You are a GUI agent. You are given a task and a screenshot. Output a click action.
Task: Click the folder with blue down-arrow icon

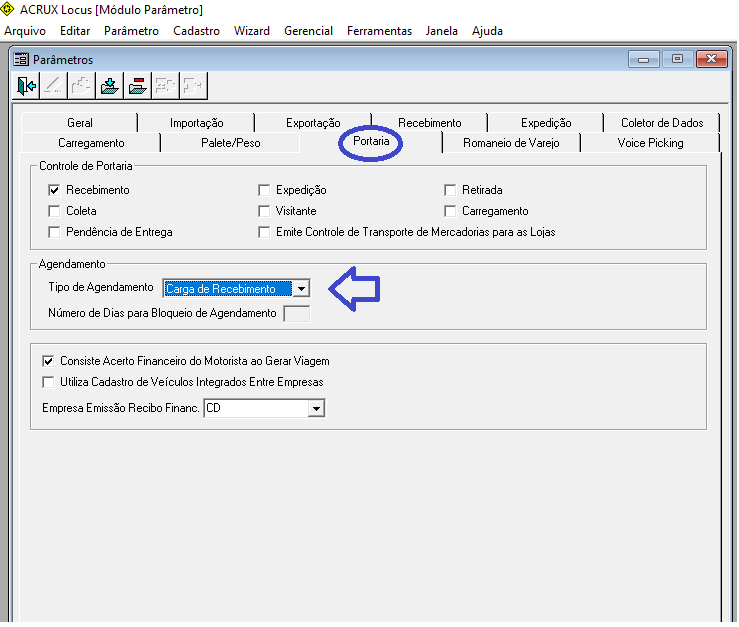109,86
